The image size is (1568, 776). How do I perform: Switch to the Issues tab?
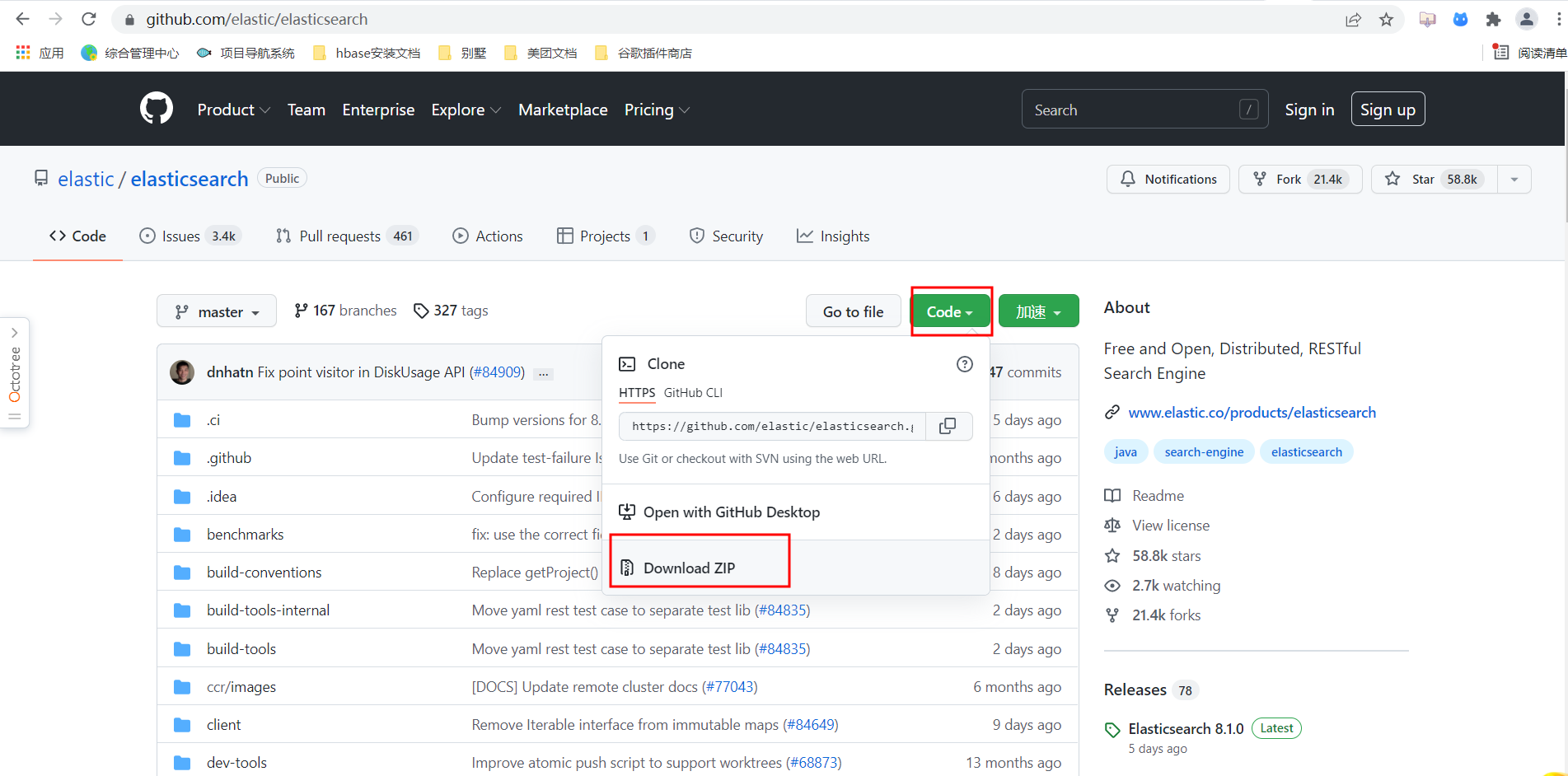tap(191, 236)
